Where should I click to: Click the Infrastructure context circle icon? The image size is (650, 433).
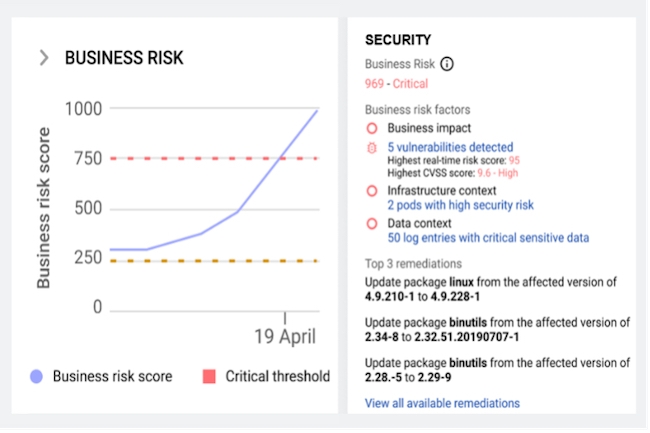372,190
